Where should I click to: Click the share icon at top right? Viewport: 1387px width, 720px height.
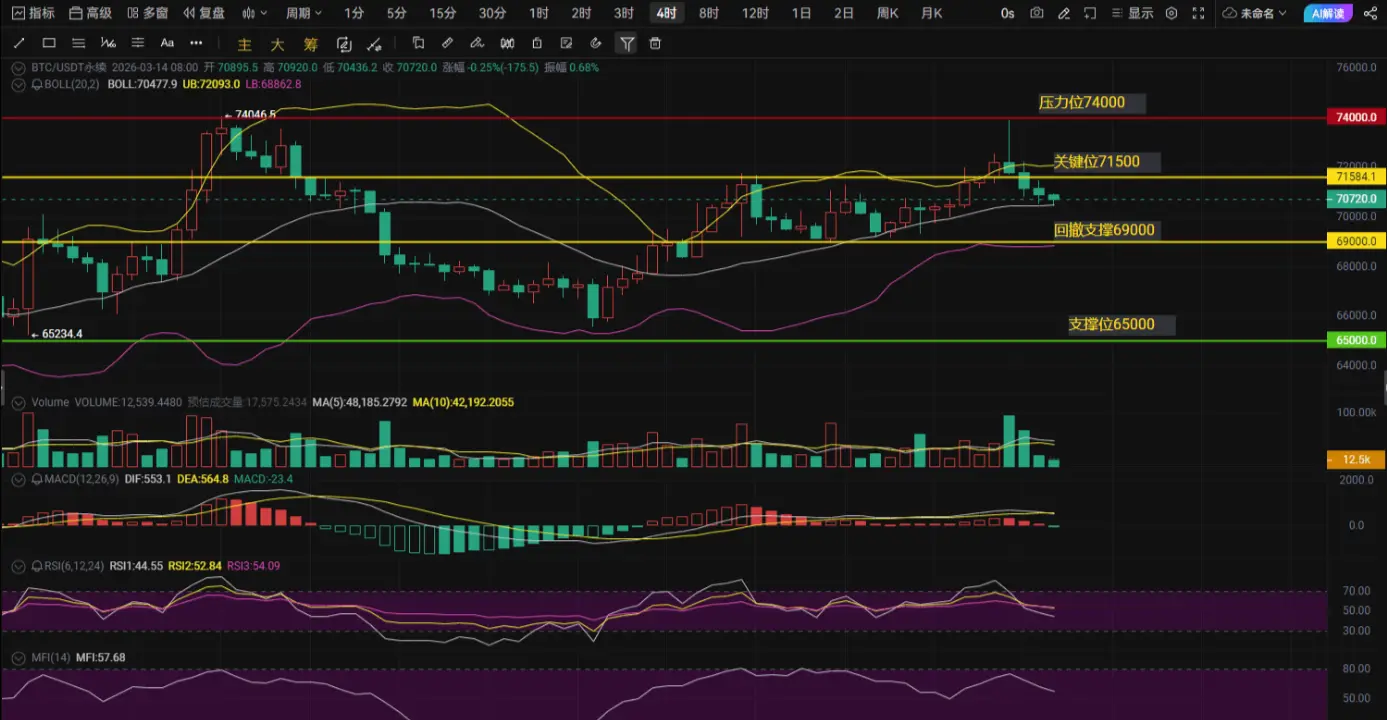[x=1370, y=13]
